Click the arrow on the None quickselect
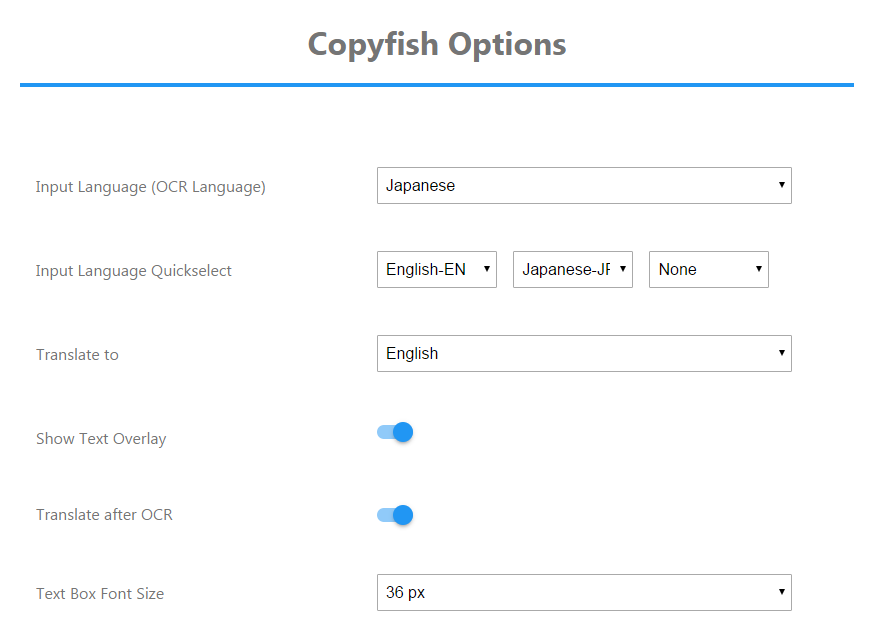 (759, 269)
